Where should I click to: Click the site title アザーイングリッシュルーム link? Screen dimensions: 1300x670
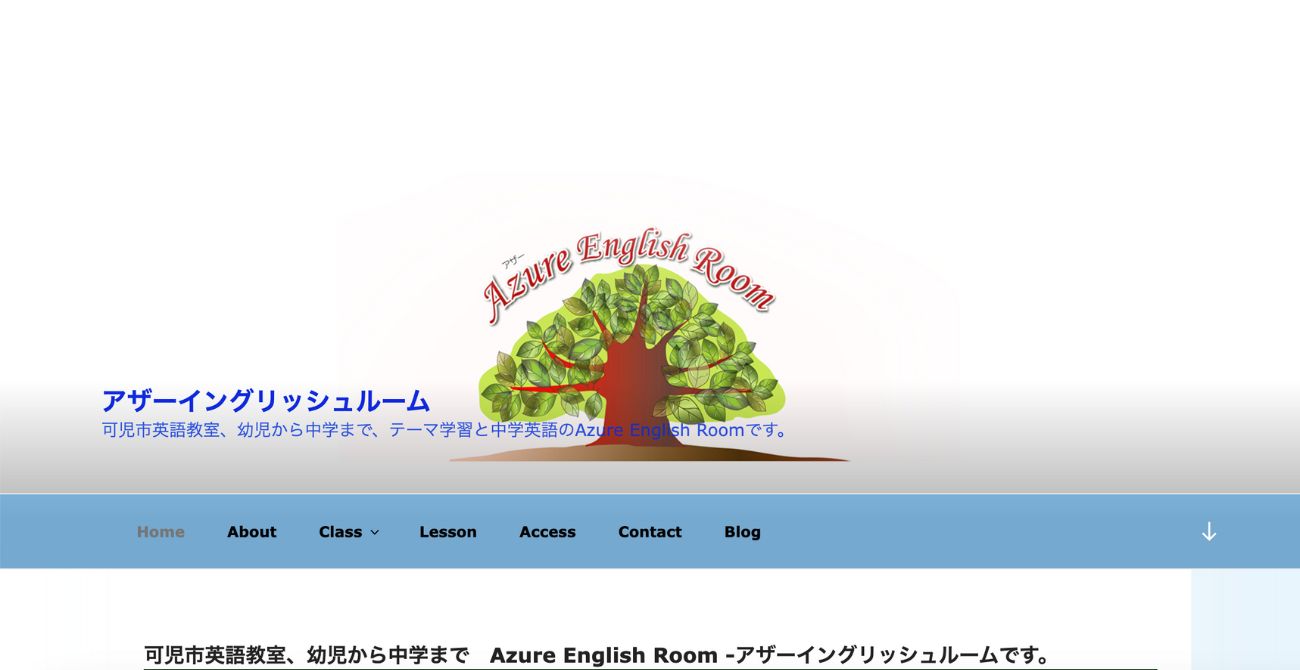coord(263,400)
